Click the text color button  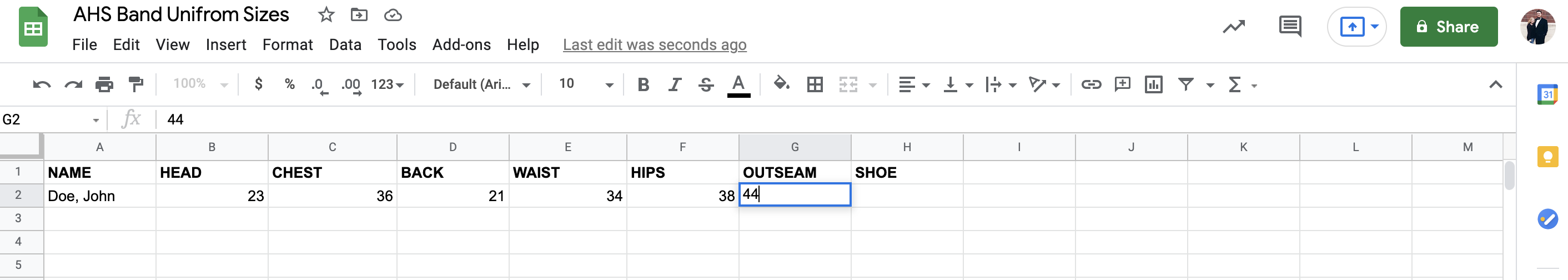coord(738,84)
